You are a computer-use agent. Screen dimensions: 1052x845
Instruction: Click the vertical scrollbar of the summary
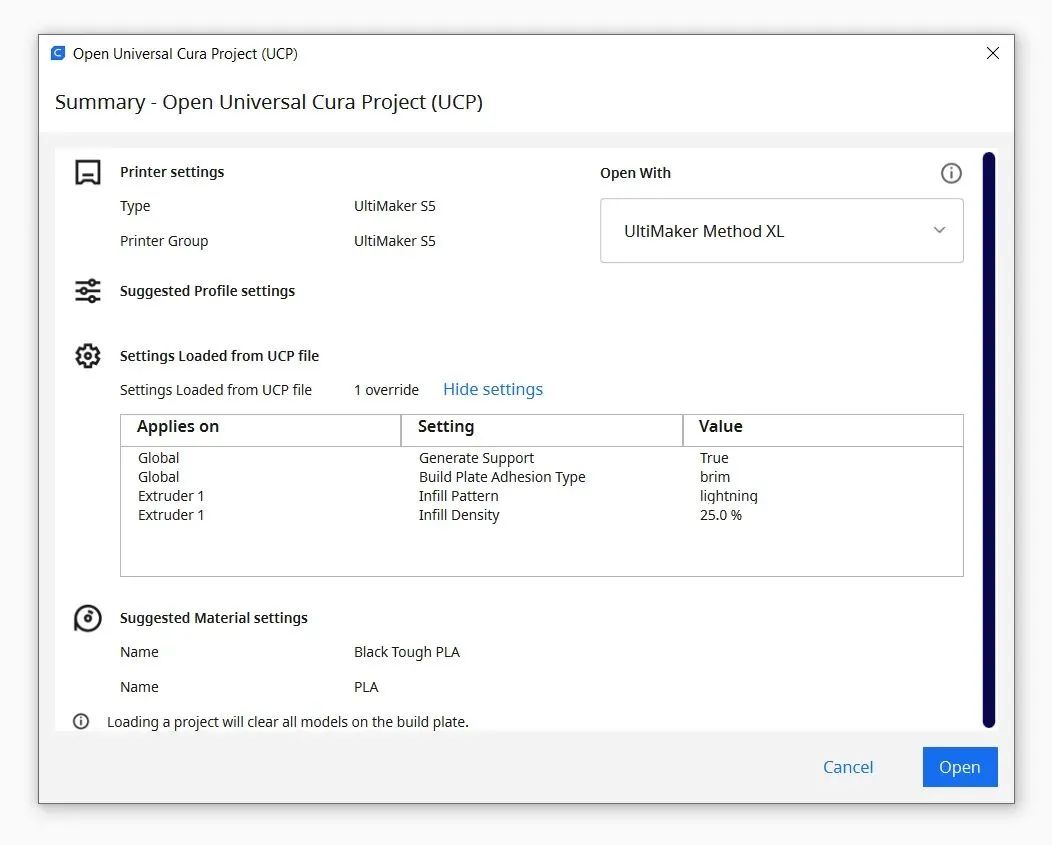[989, 440]
